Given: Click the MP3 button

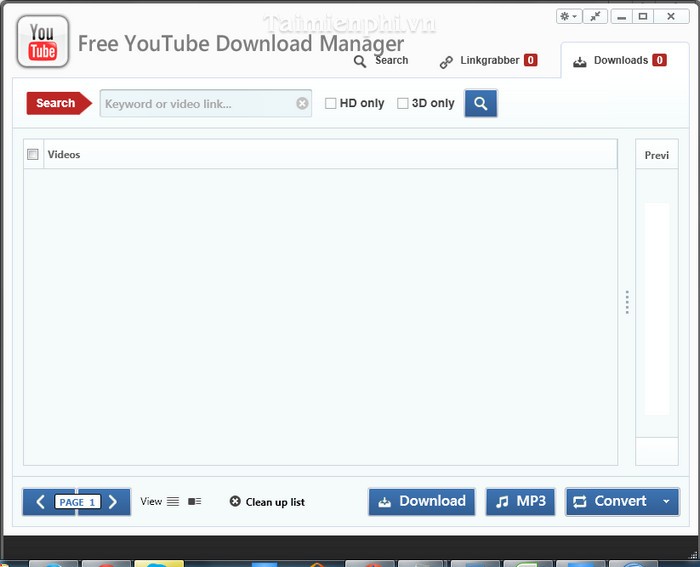Looking at the screenshot, I should (x=521, y=502).
